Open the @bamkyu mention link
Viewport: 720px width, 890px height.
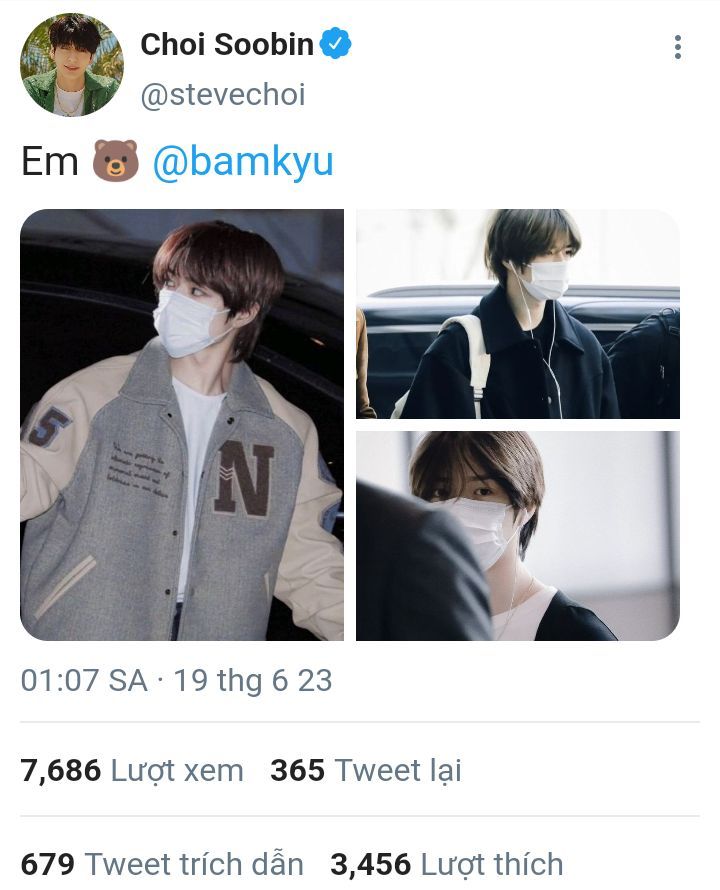243,162
